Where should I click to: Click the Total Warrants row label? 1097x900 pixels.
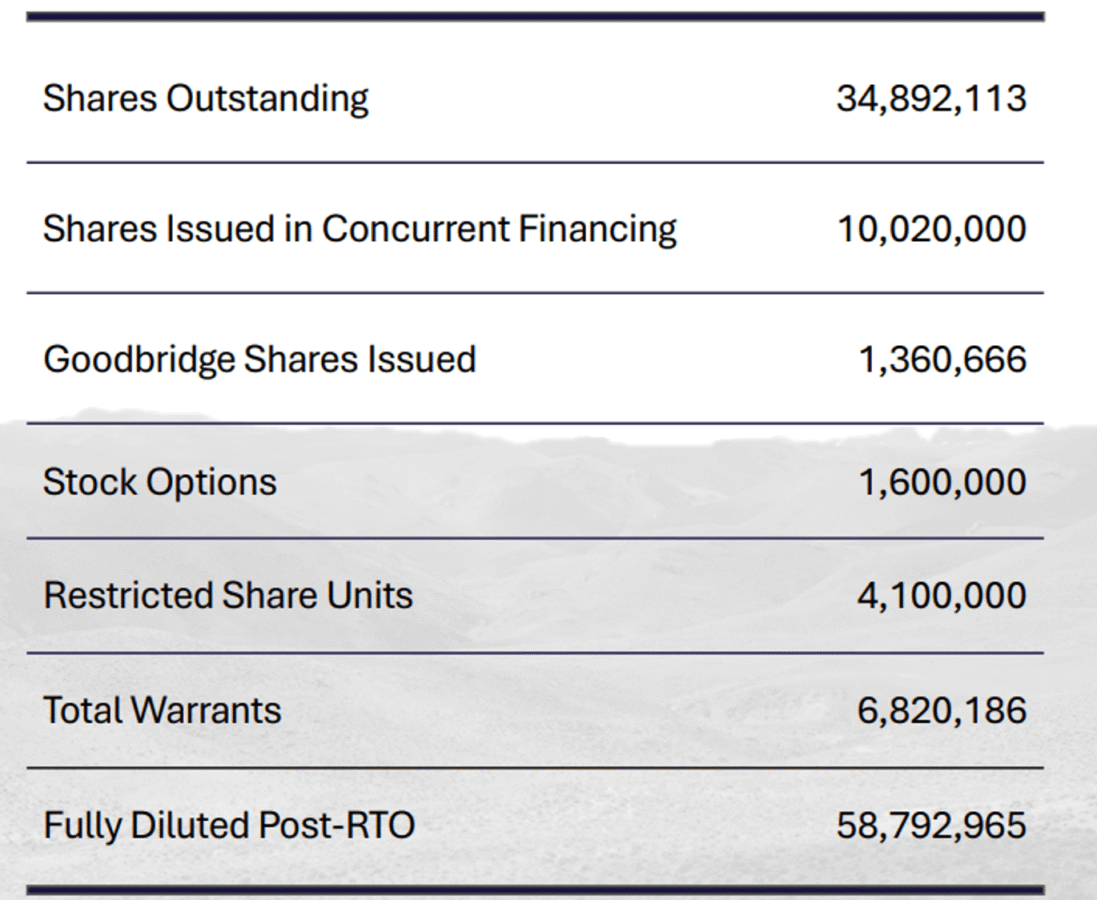point(162,711)
